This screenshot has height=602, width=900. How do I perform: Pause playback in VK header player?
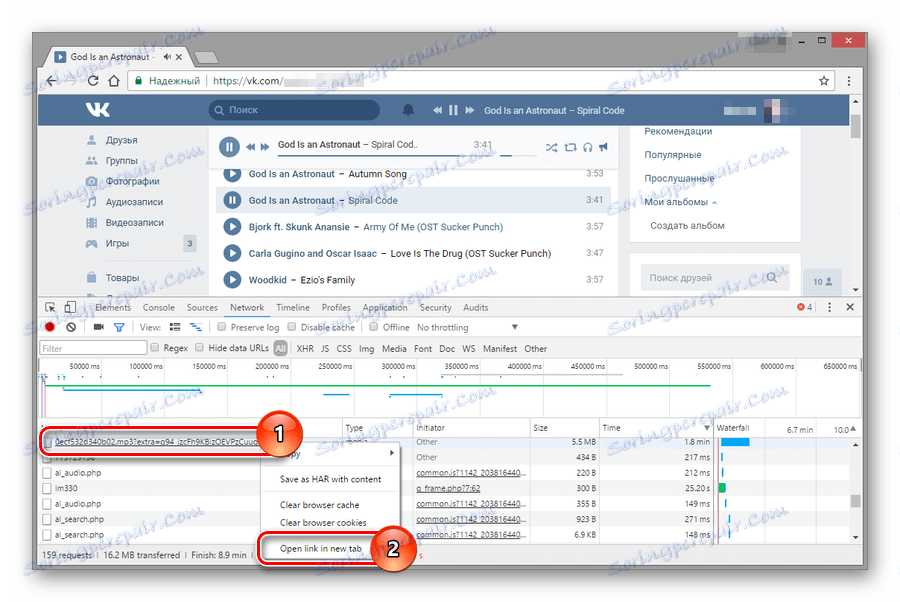(453, 110)
